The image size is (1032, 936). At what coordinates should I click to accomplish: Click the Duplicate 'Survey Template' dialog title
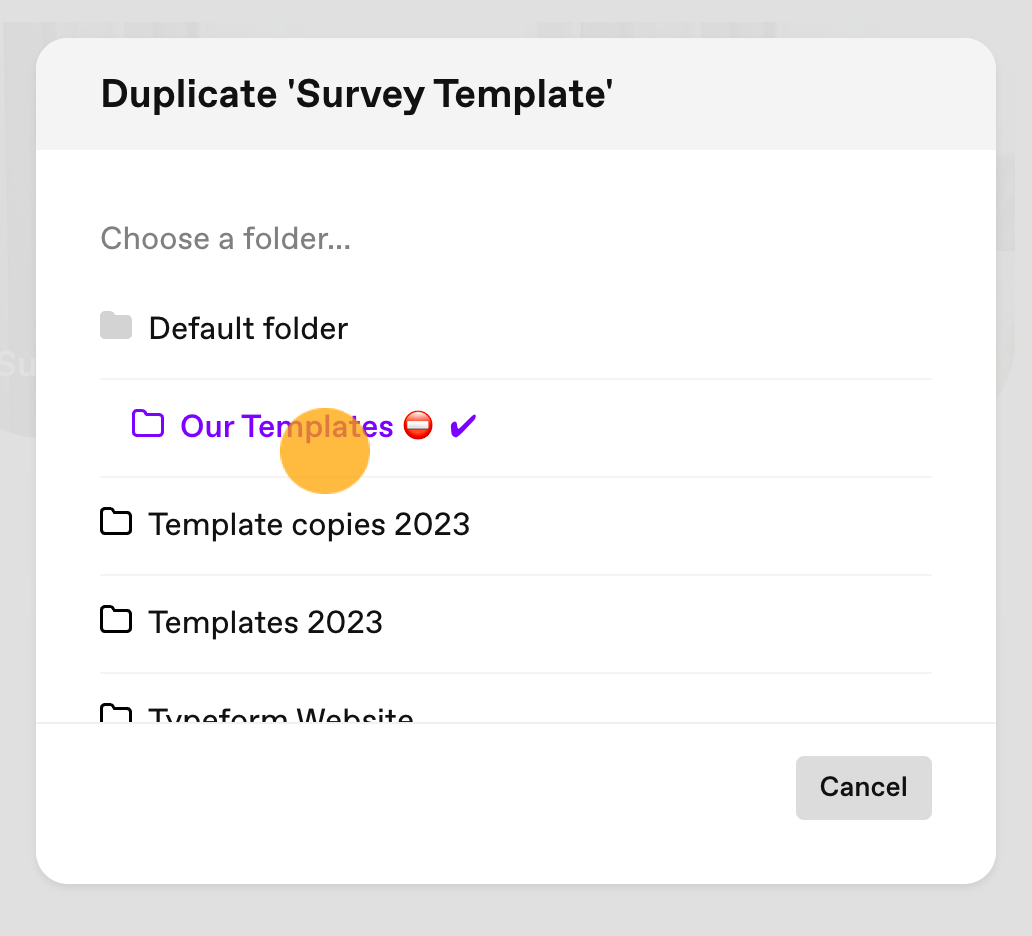pos(357,94)
